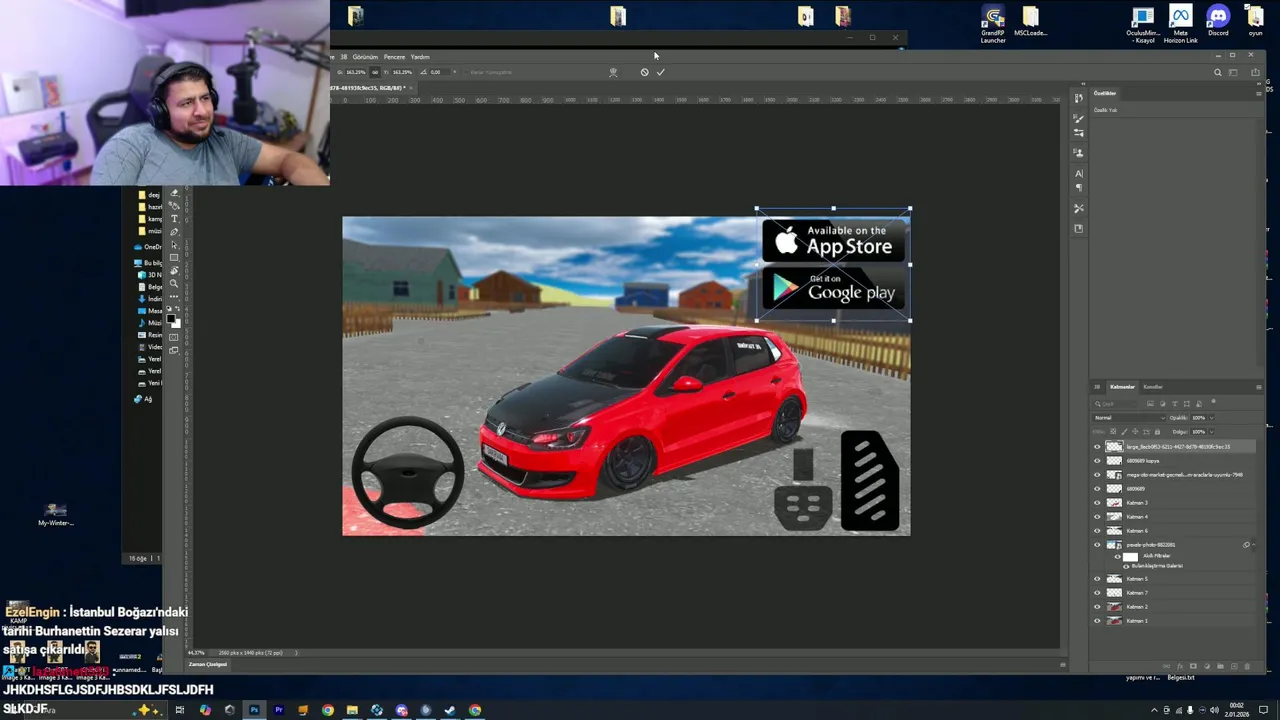Viewport: 1280px width, 720px height.
Task: Toggle the Akıllı Filtreler visibility eye
Action: (x=1118, y=557)
